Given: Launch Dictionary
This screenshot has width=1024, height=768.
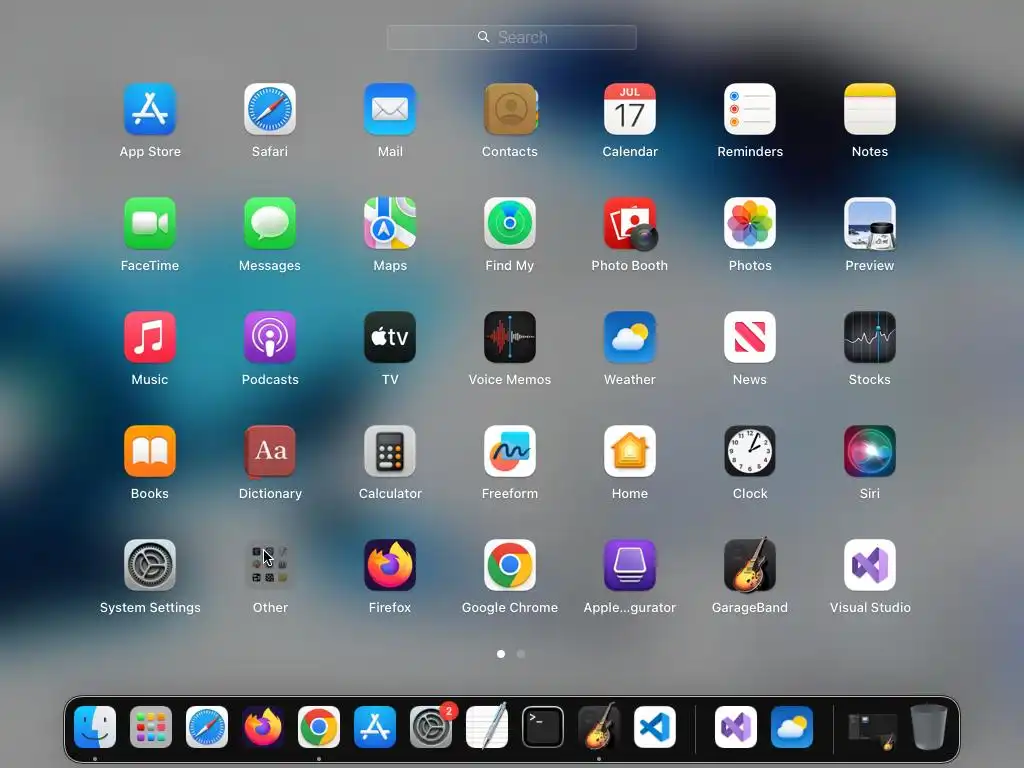Looking at the screenshot, I should coord(270,451).
